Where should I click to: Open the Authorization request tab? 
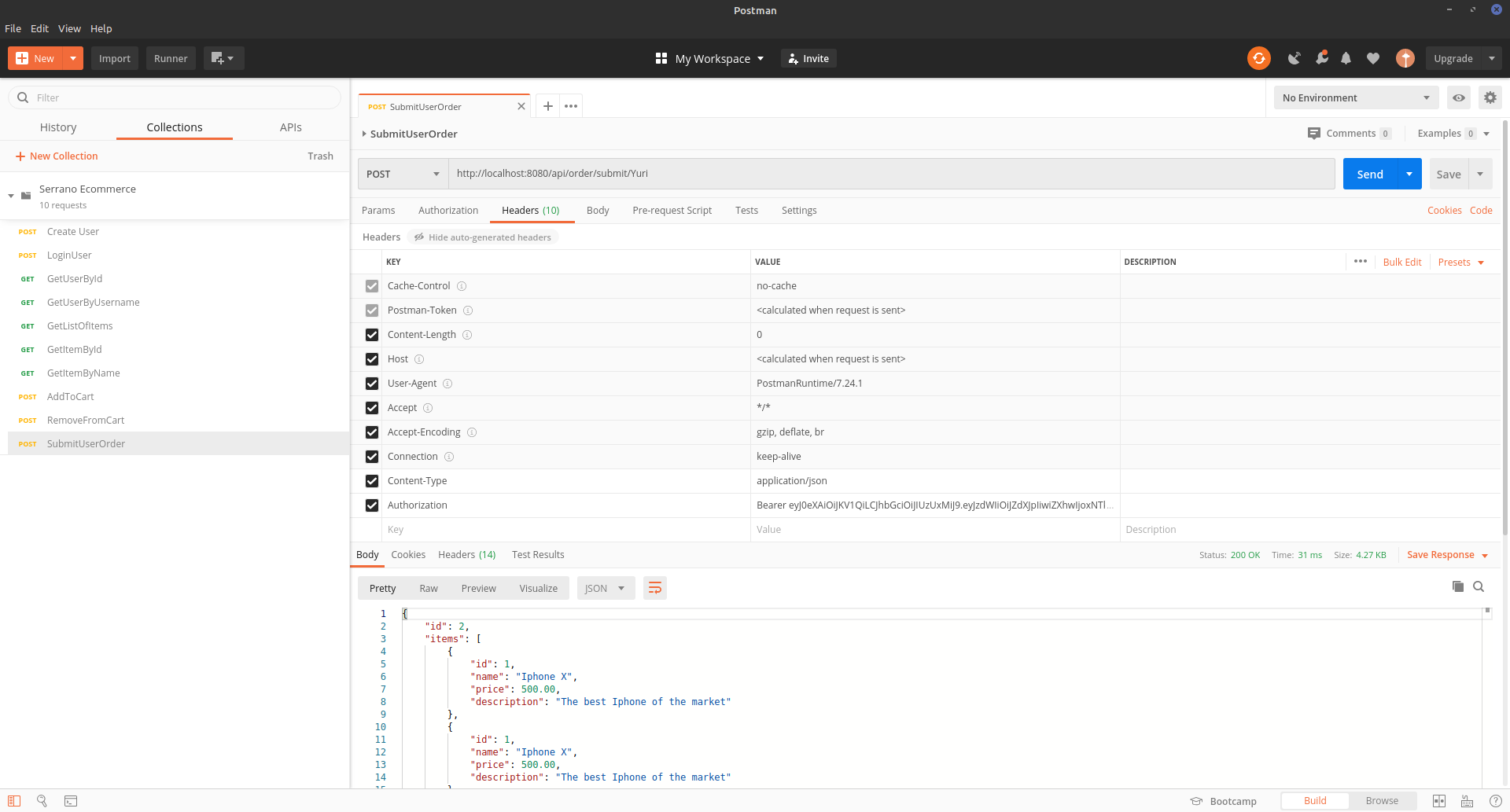pyautogui.click(x=448, y=211)
